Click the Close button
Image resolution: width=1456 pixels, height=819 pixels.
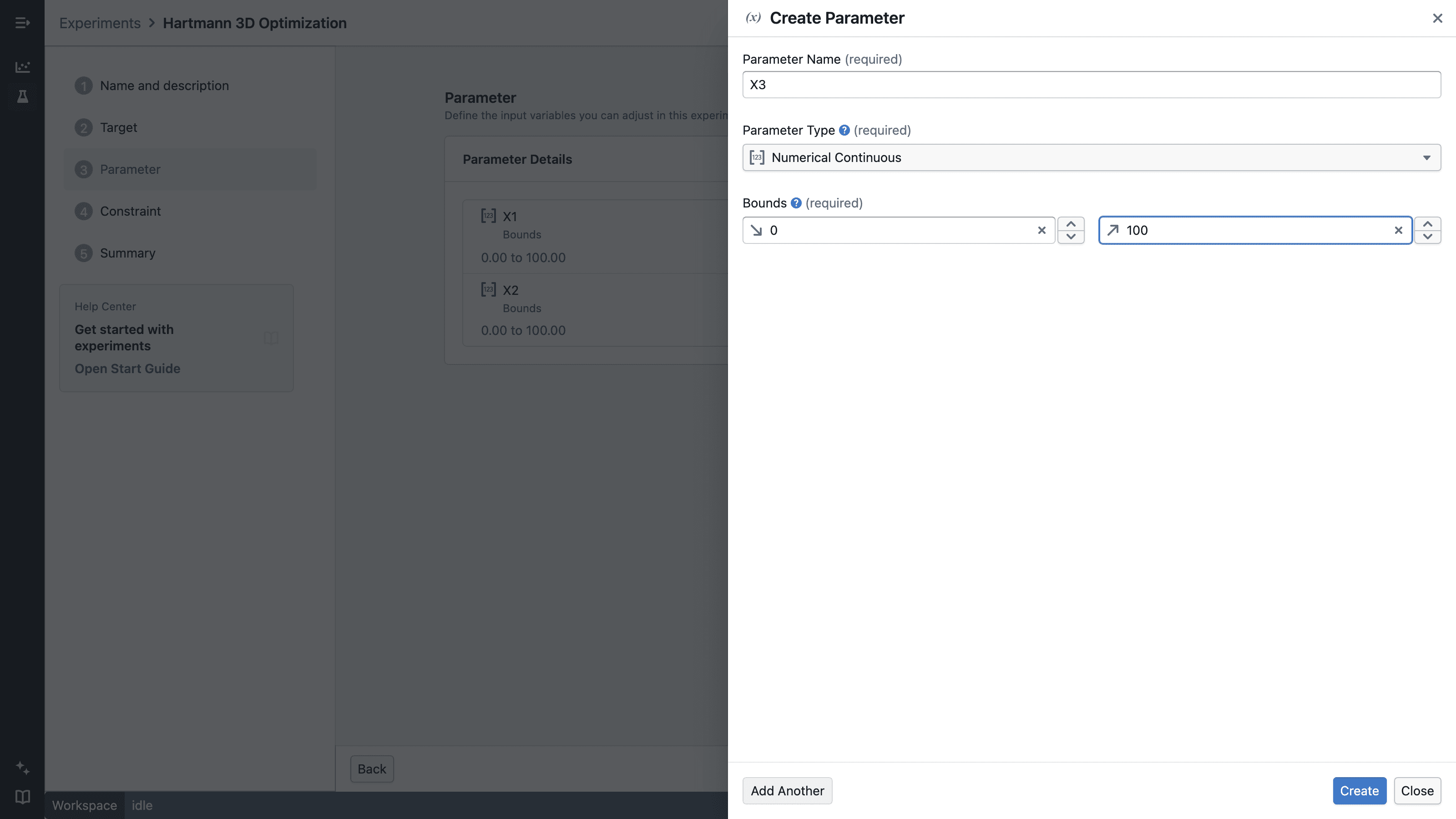[1417, 791]
